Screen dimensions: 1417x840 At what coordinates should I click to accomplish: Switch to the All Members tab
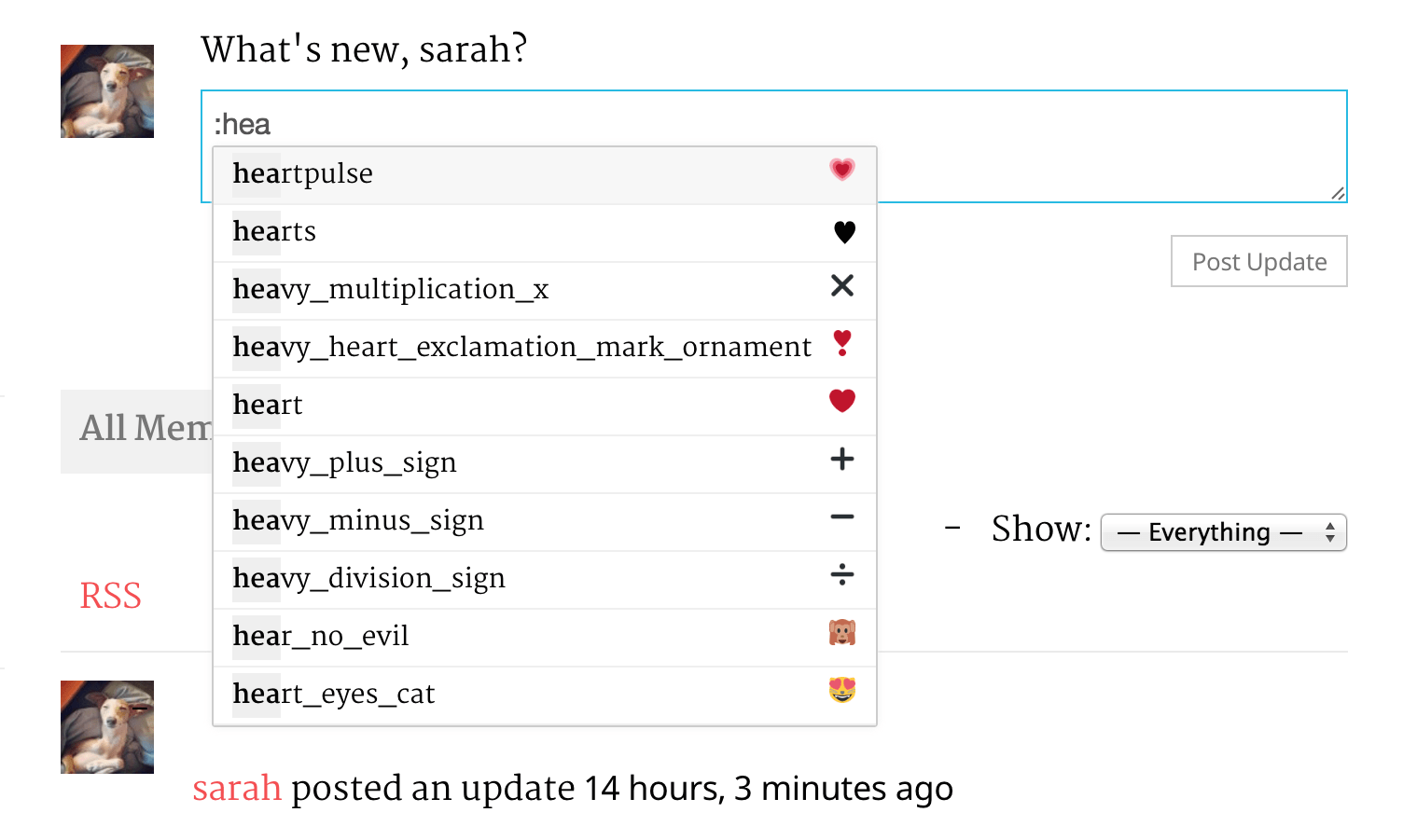click(x=140, y=430)
